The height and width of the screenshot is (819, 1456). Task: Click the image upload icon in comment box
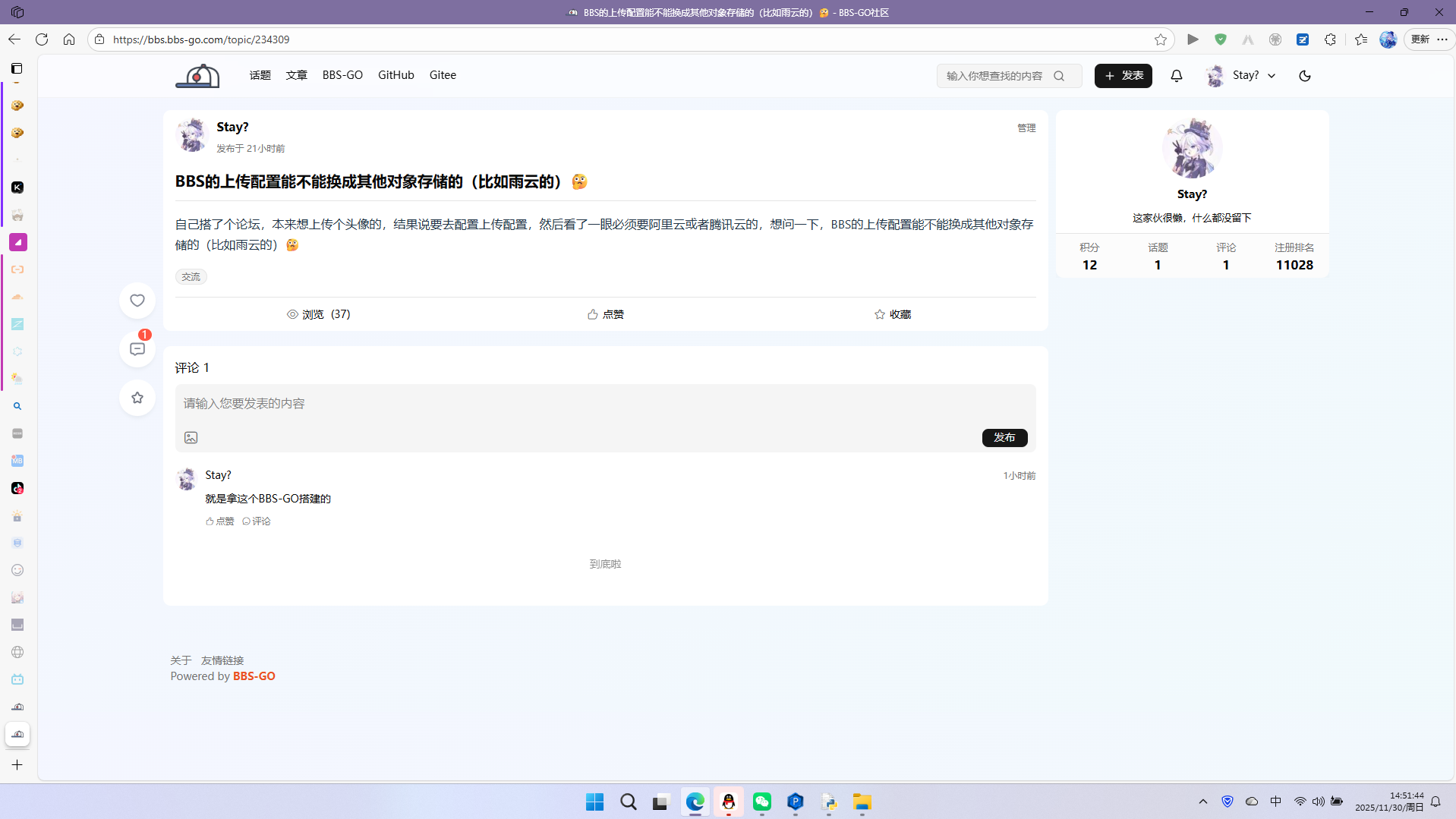coord(191,438)
